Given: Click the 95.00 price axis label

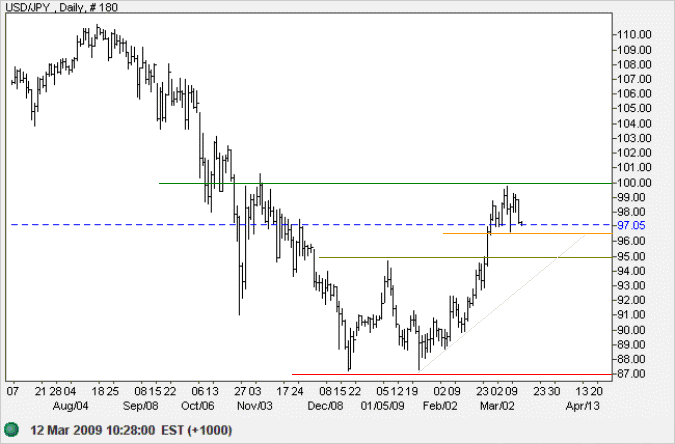Looking at the screenshot, I should pyautogui.click(x=632, y=256).
